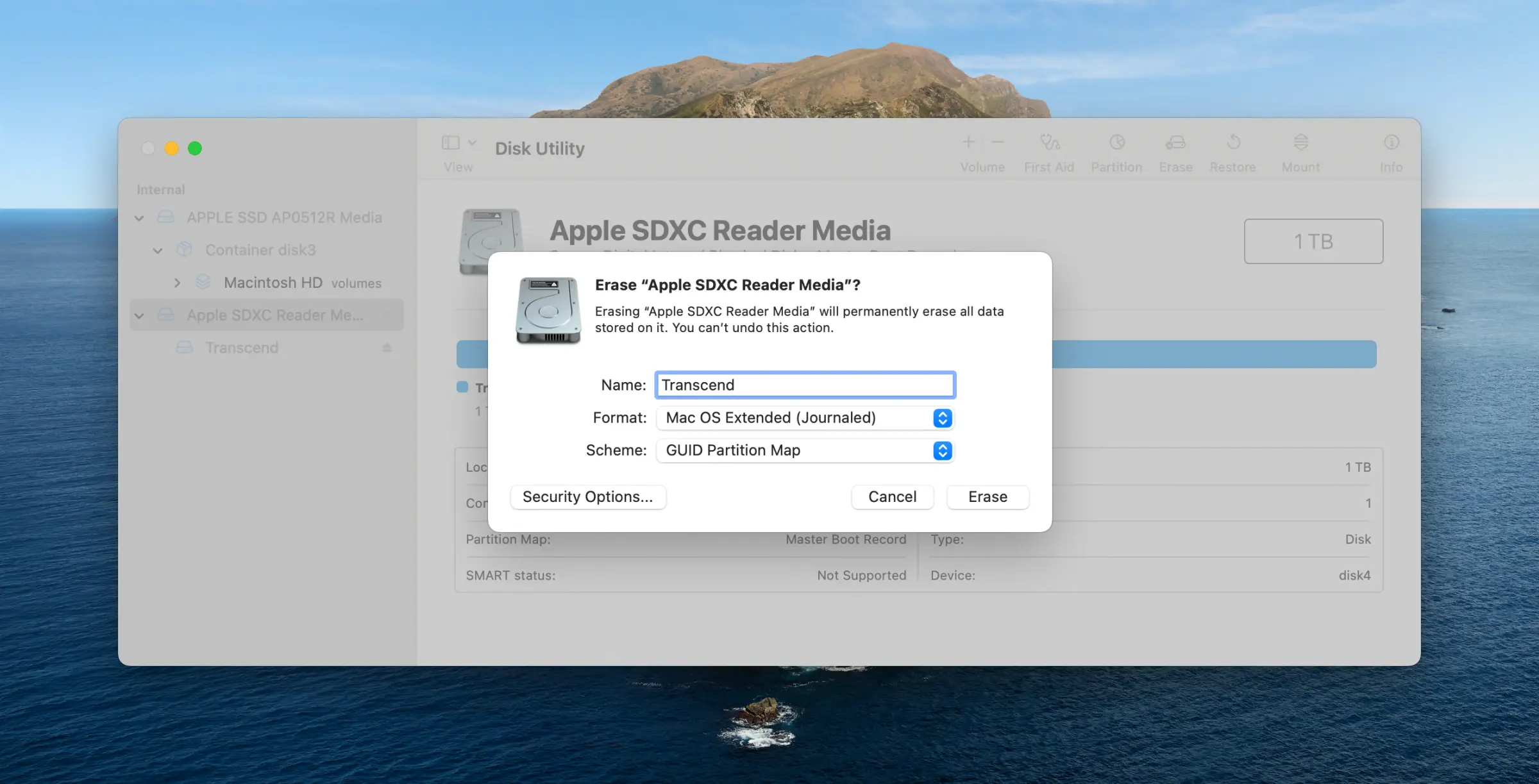The width and height of the screenshot is (1539, 784).
Task: Click the blue Transcend legend swatch
Action: [x=462, y=387]
